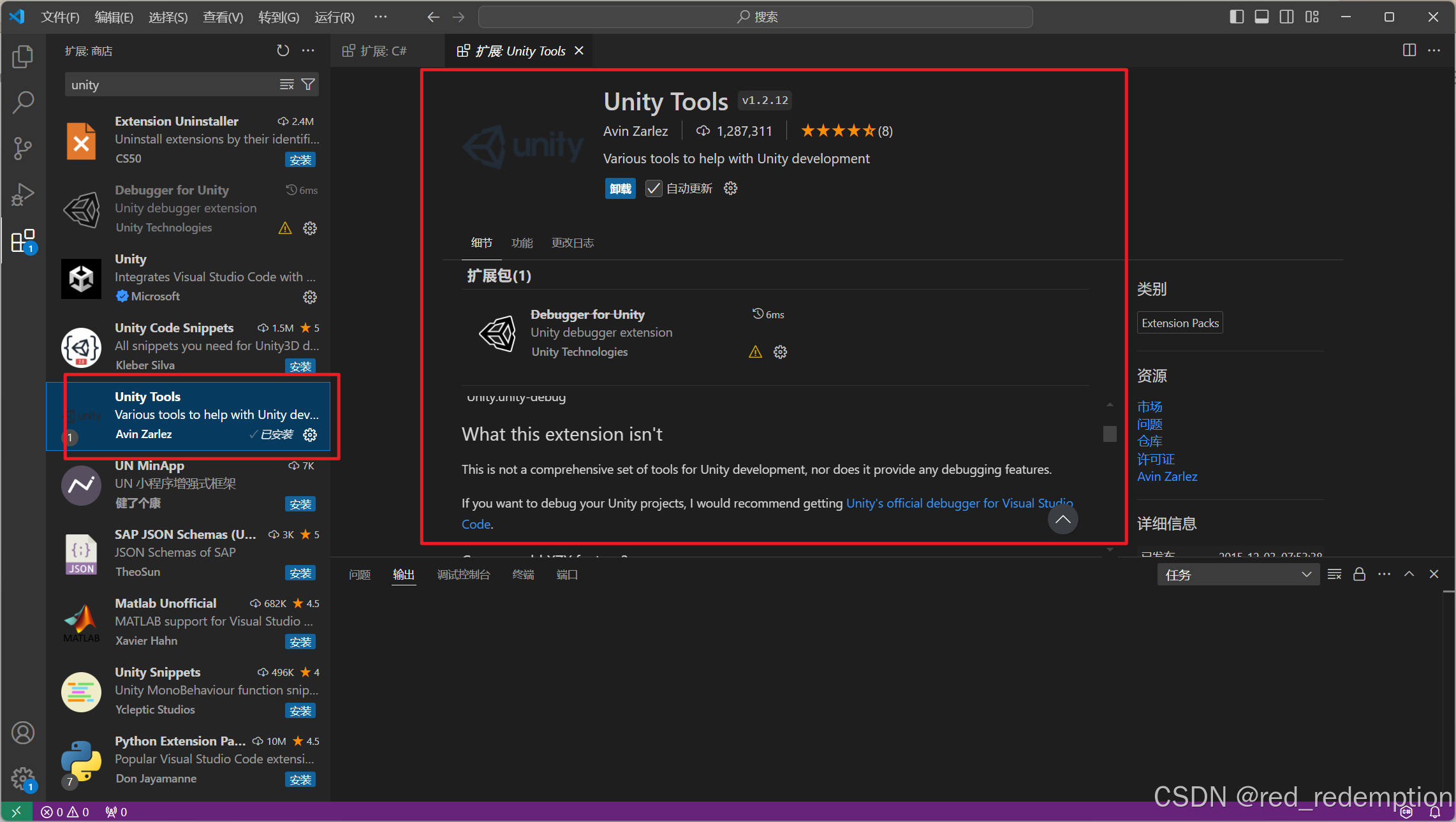Install the Extension Uninstaller extension
This screenshot has width=1456, height=822.
coord(300,160)
